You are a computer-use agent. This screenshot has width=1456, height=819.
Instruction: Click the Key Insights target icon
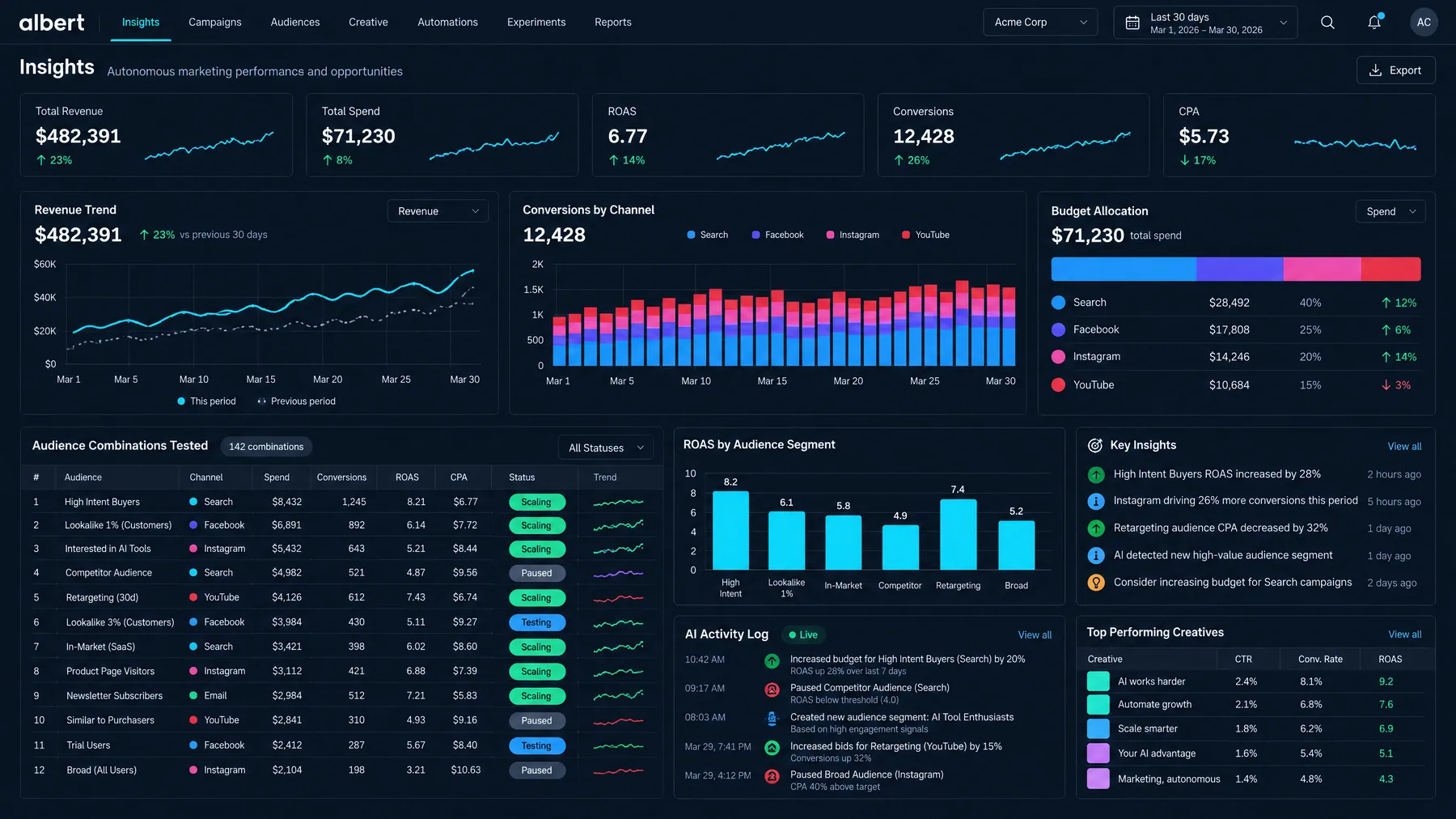tap(1095, 445)
